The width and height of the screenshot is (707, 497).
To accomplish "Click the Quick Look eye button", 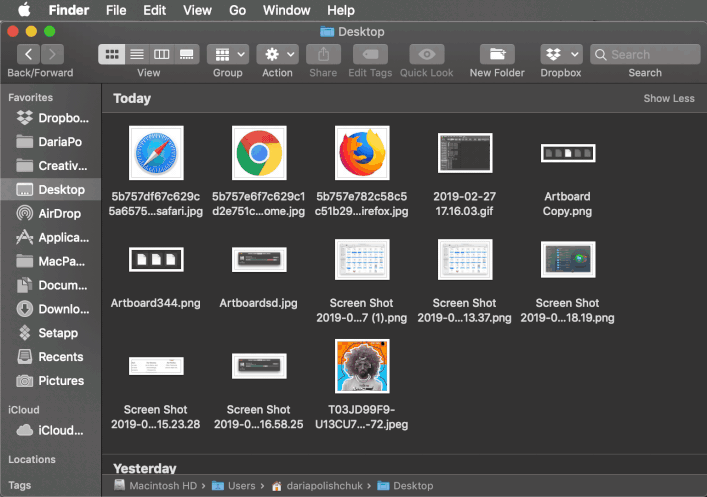I will [x=427, y=55].
